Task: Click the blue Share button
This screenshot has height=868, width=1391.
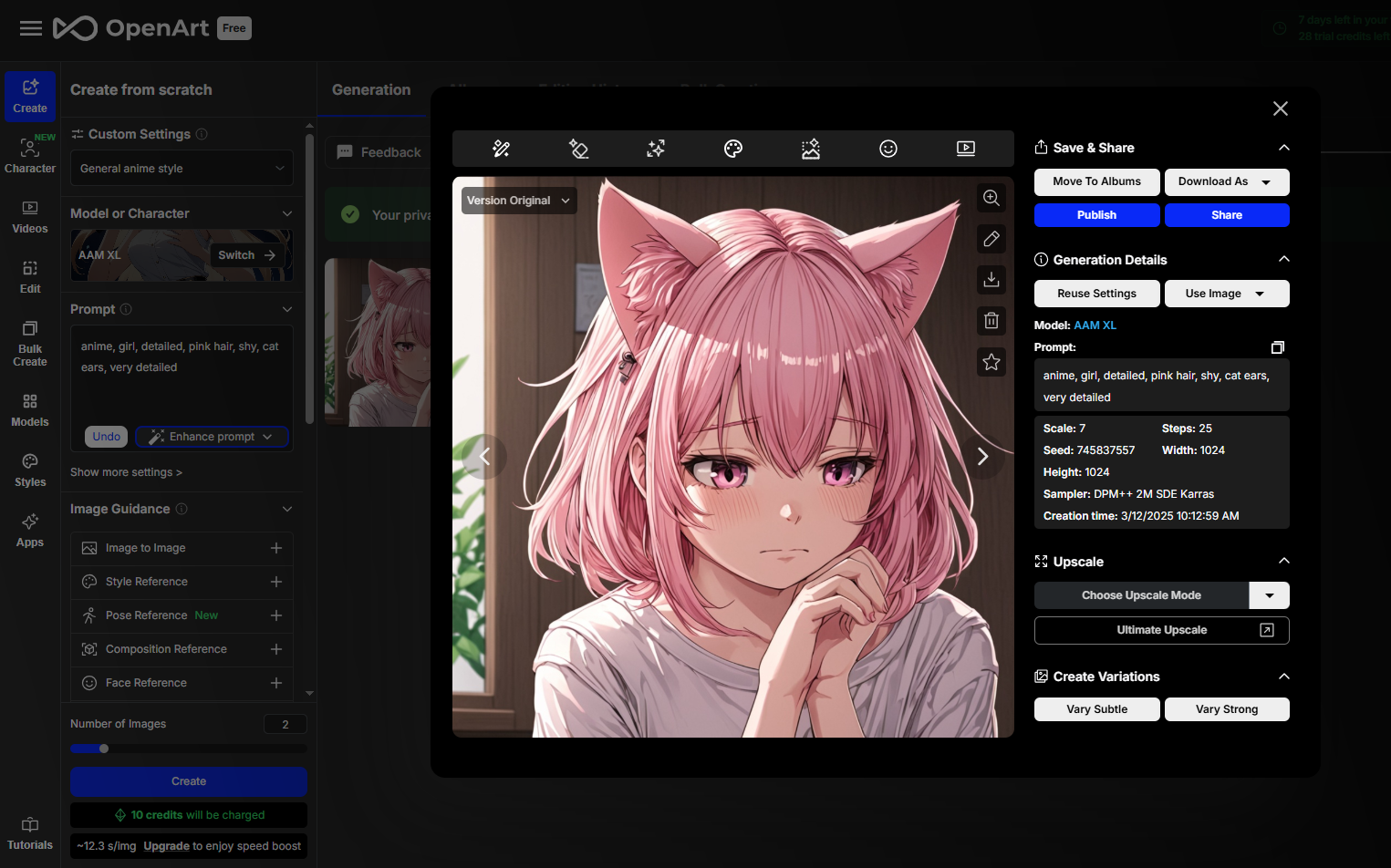Action: (x=1227, y=215)
